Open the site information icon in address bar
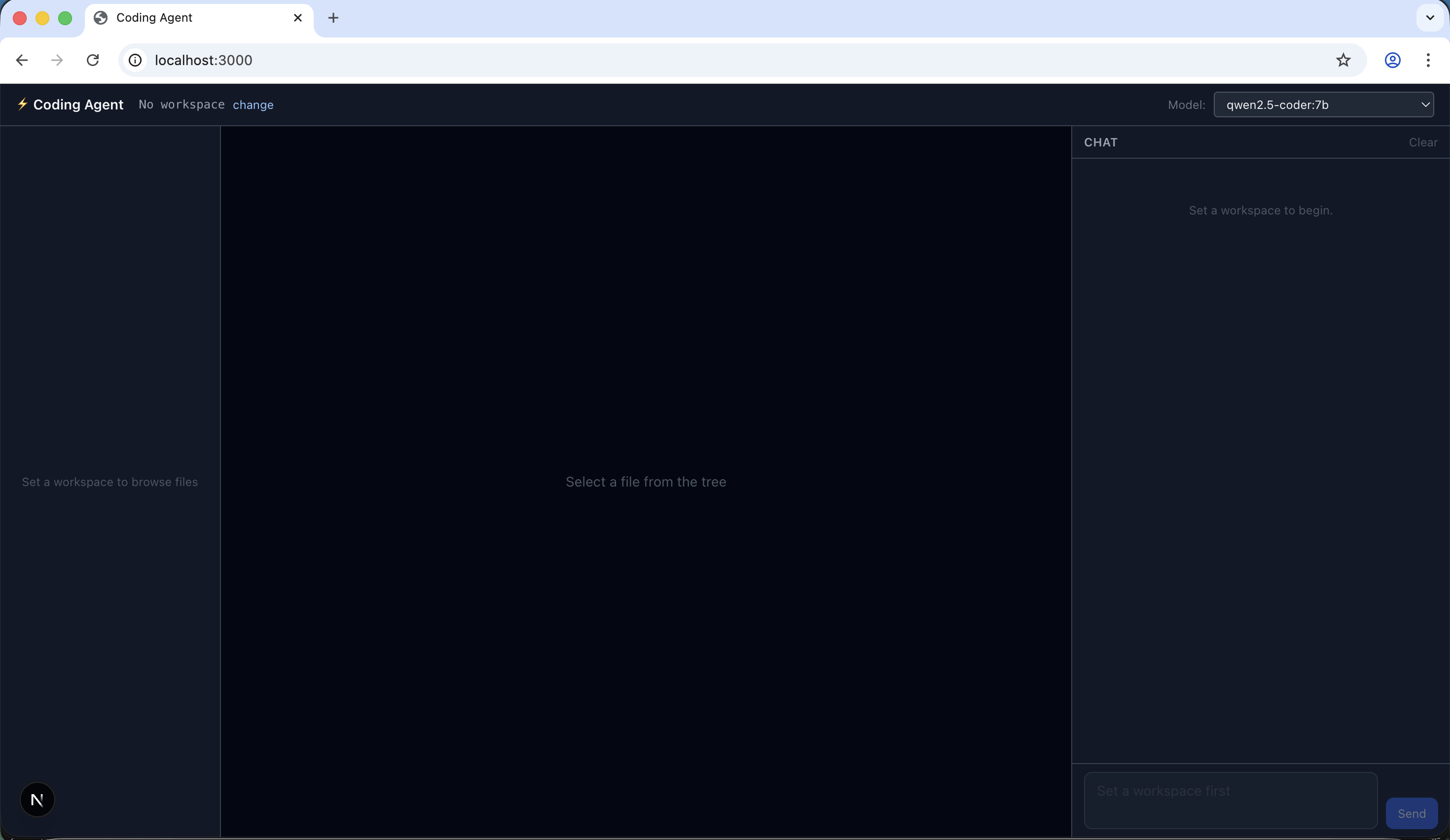Screen dimensions: 1450x840 [x=135, y=60]
